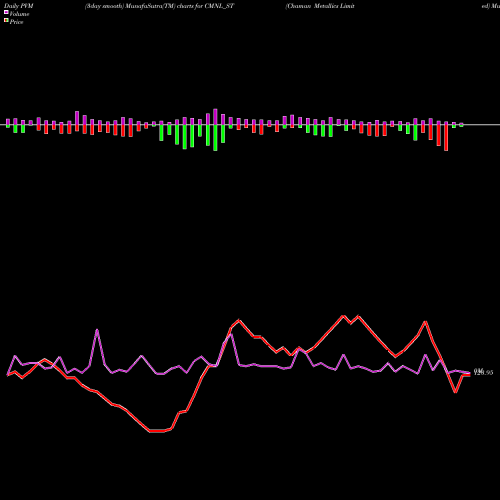Click the 'Chaman Metallics Limit' company name text
500x500 pixels.
click(x=320, y=6)
